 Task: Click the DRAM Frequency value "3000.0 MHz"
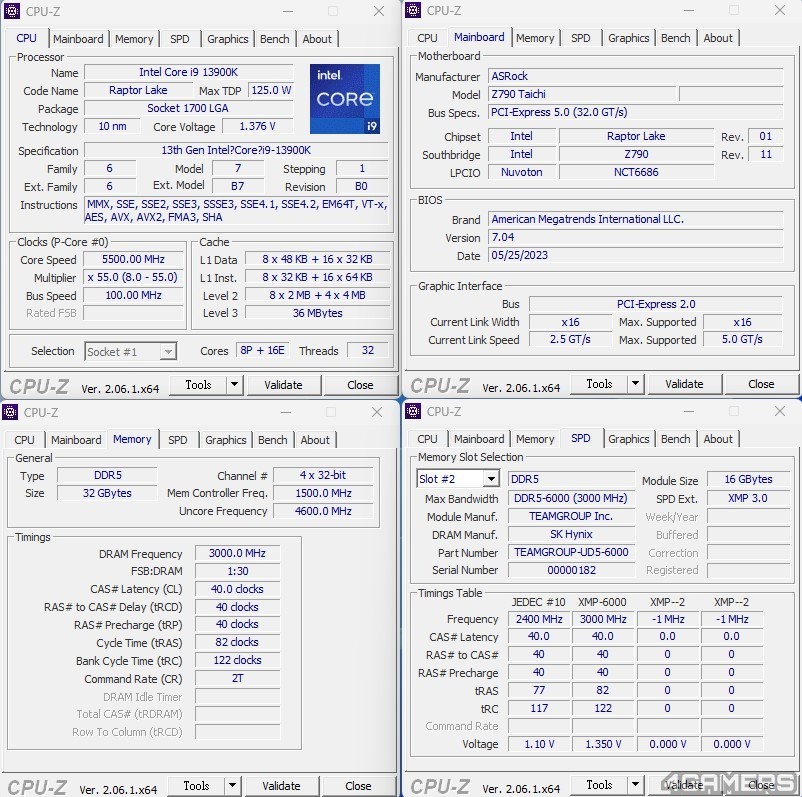[237, 553]
